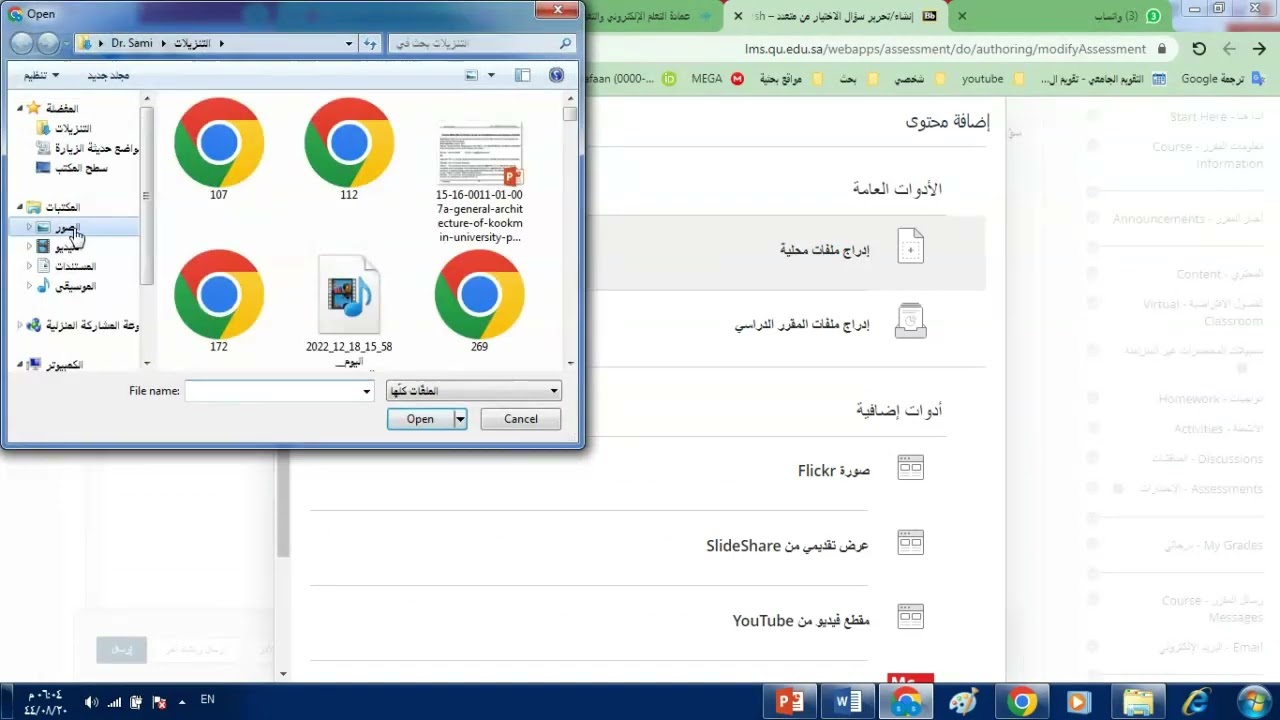The image size is (1280, 720).
Task: Open the MEGA bookmark
Action: [717, 79]
